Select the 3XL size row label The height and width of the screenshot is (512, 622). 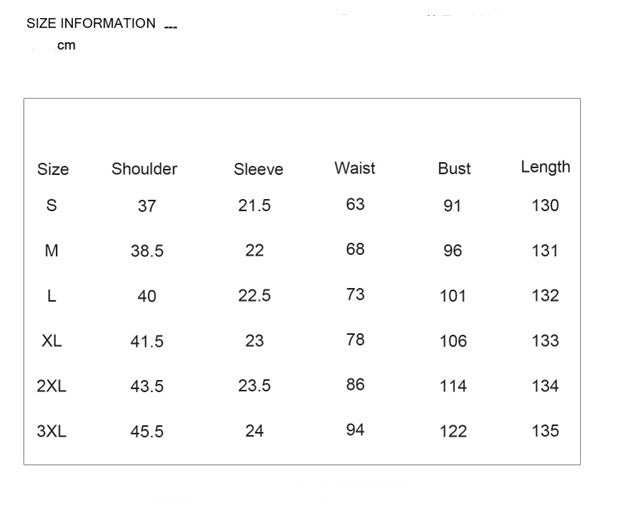click(52, 431)
